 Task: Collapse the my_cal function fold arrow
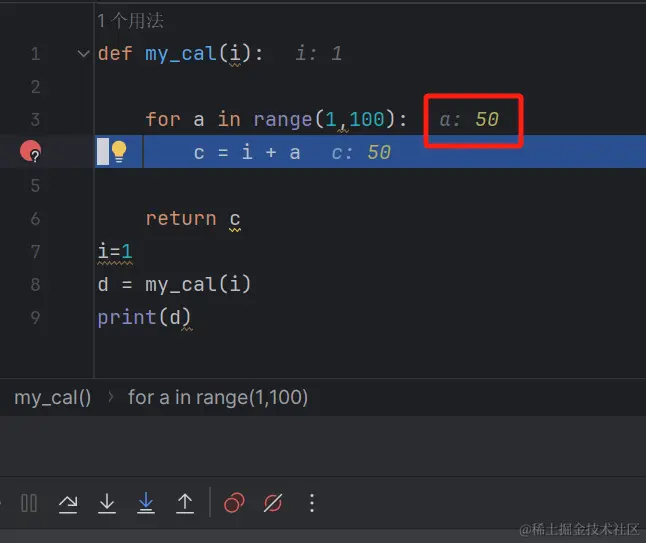(84, 54)
